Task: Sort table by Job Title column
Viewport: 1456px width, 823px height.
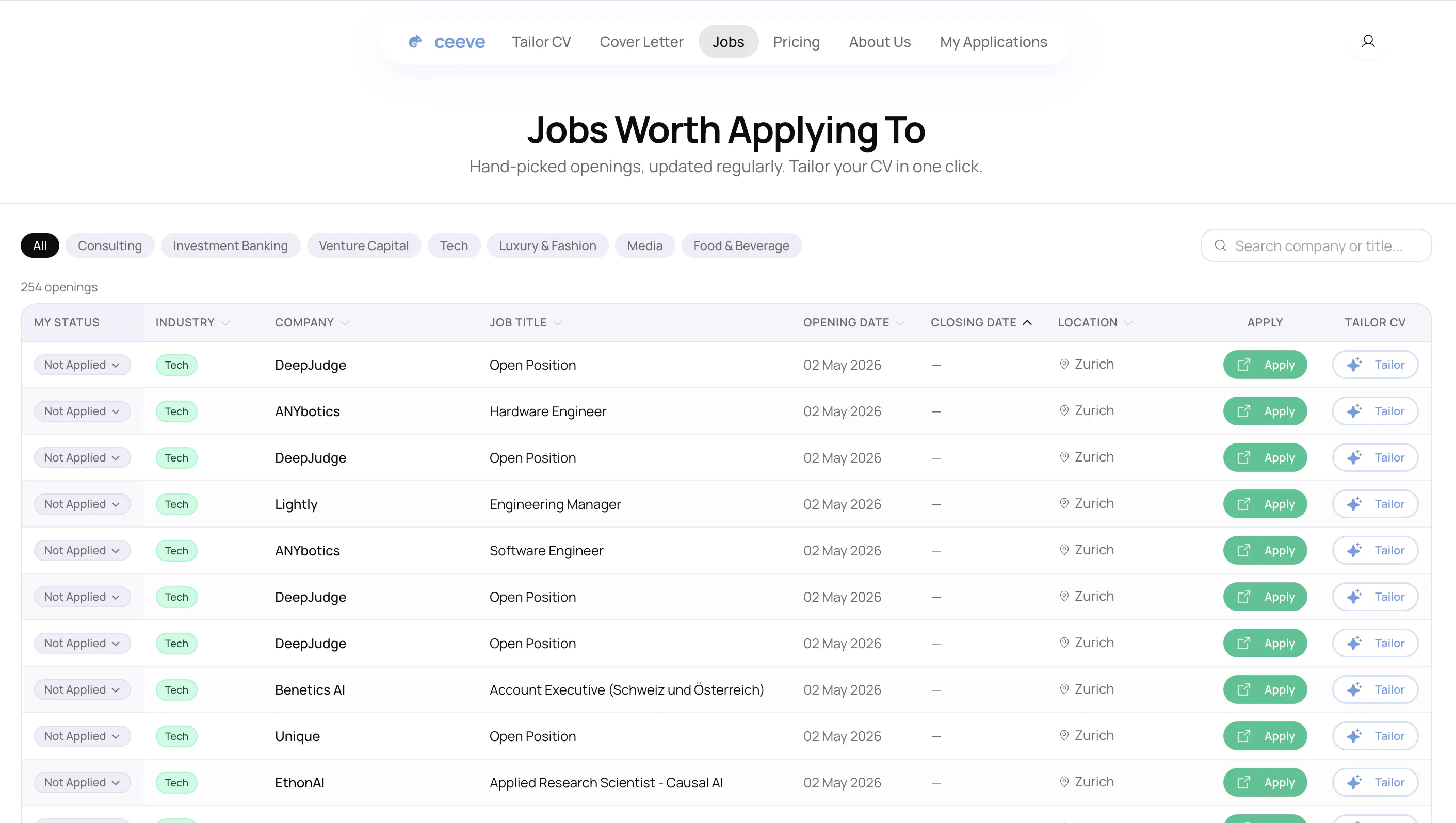Action: 525,322
